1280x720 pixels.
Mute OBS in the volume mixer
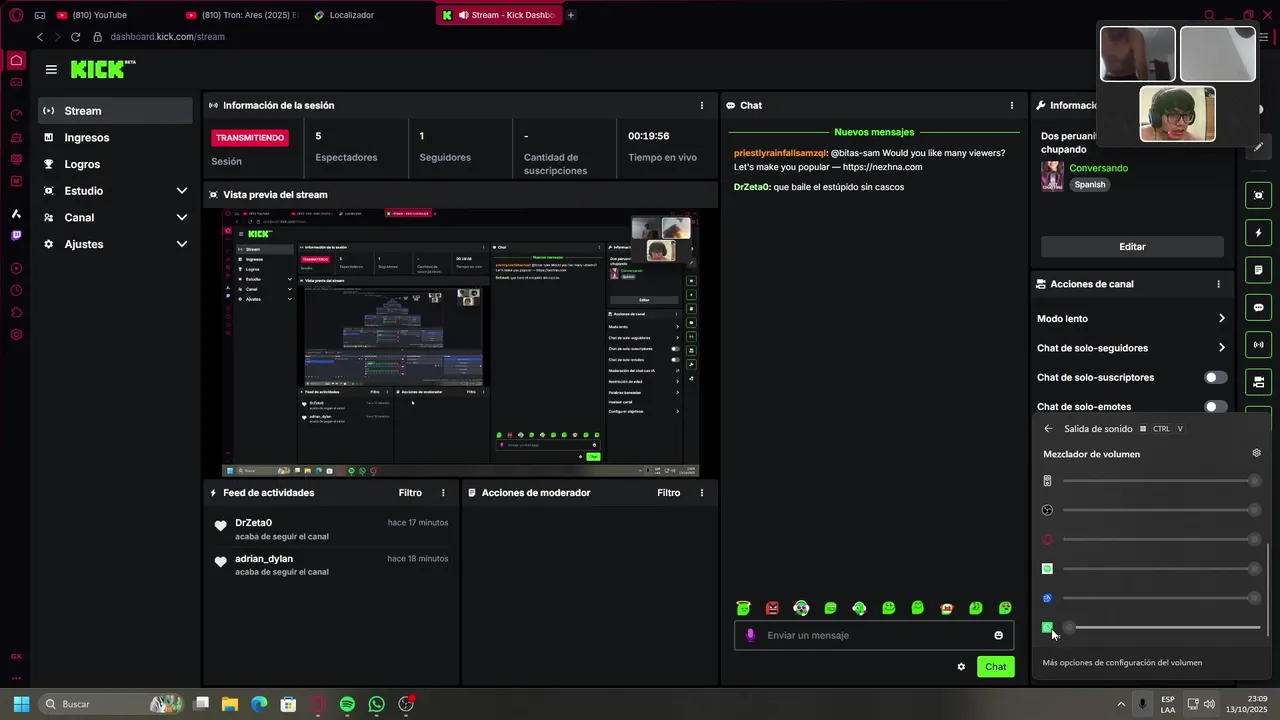point(1047,510)
